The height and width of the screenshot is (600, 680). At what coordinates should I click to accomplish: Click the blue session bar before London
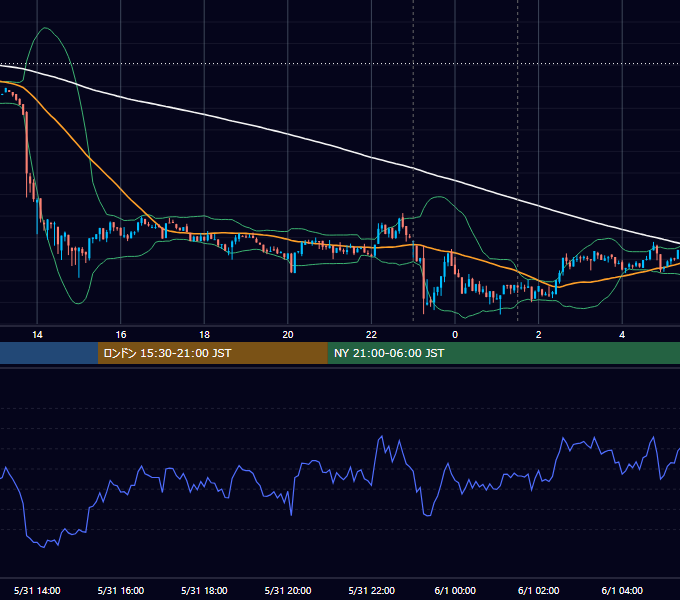(x=49, y=353)
